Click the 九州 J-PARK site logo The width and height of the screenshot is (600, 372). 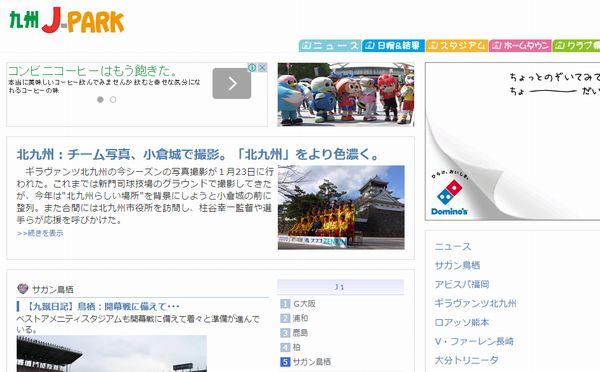point(67,20)
